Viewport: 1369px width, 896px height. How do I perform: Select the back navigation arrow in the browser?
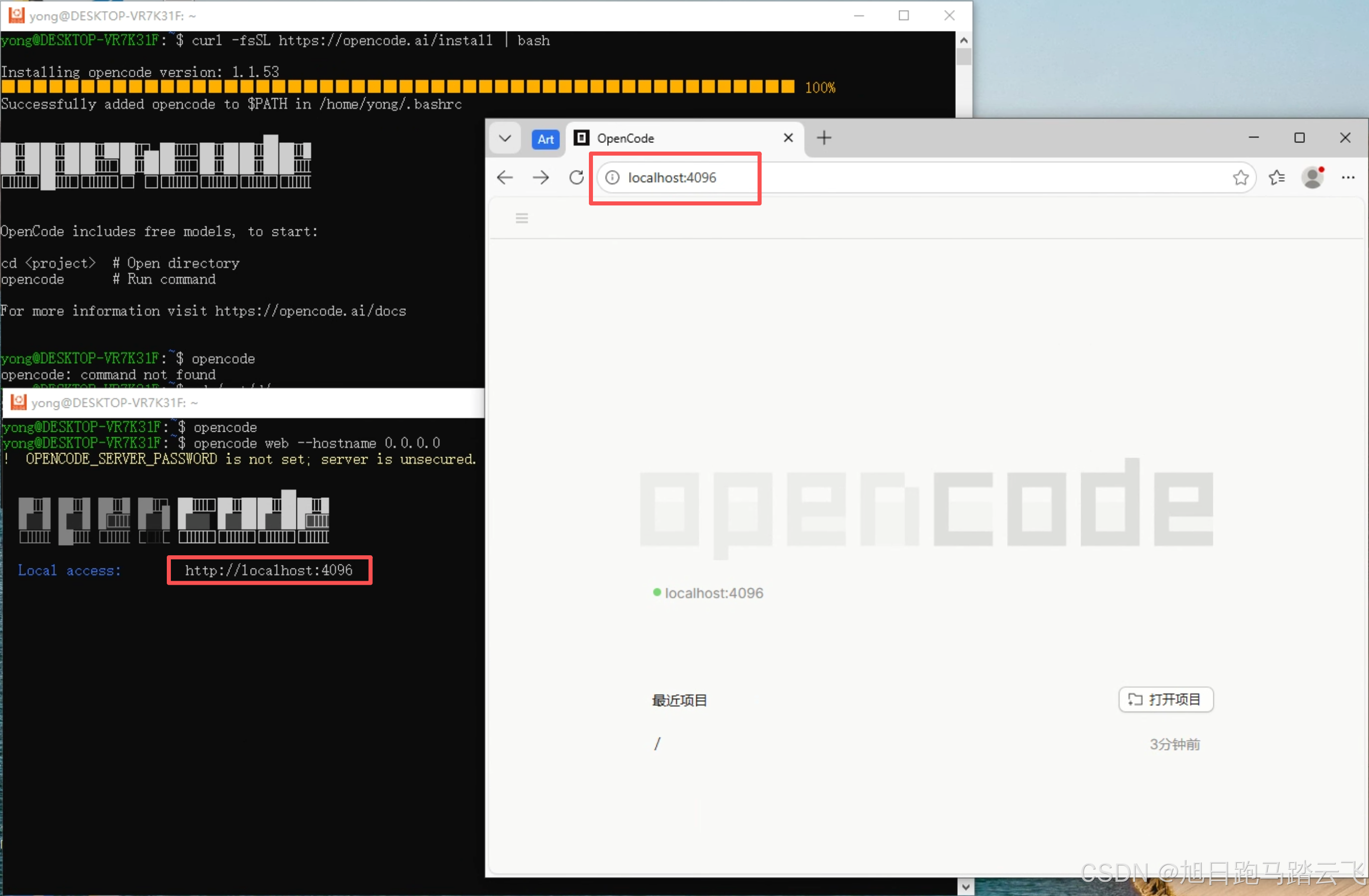pyautogui.click(x=504, y=177)
